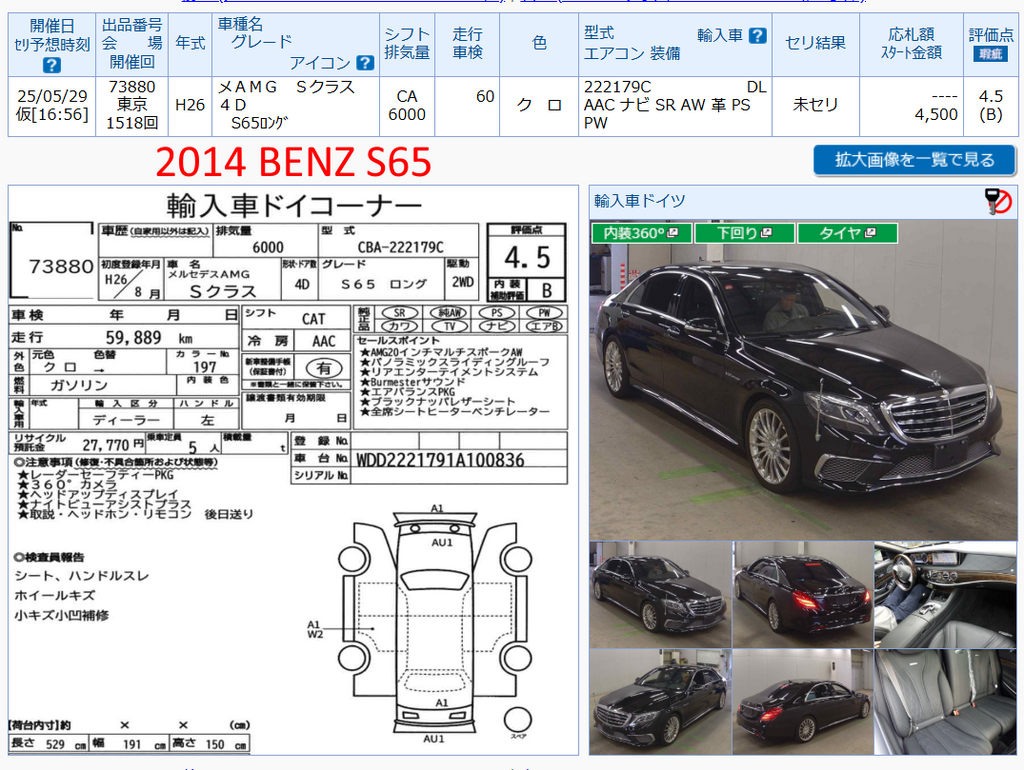Click the sales point ★パノラミックスライディングルーフ
Viewport: 1024px width, 770px height.
click(455, 362)
